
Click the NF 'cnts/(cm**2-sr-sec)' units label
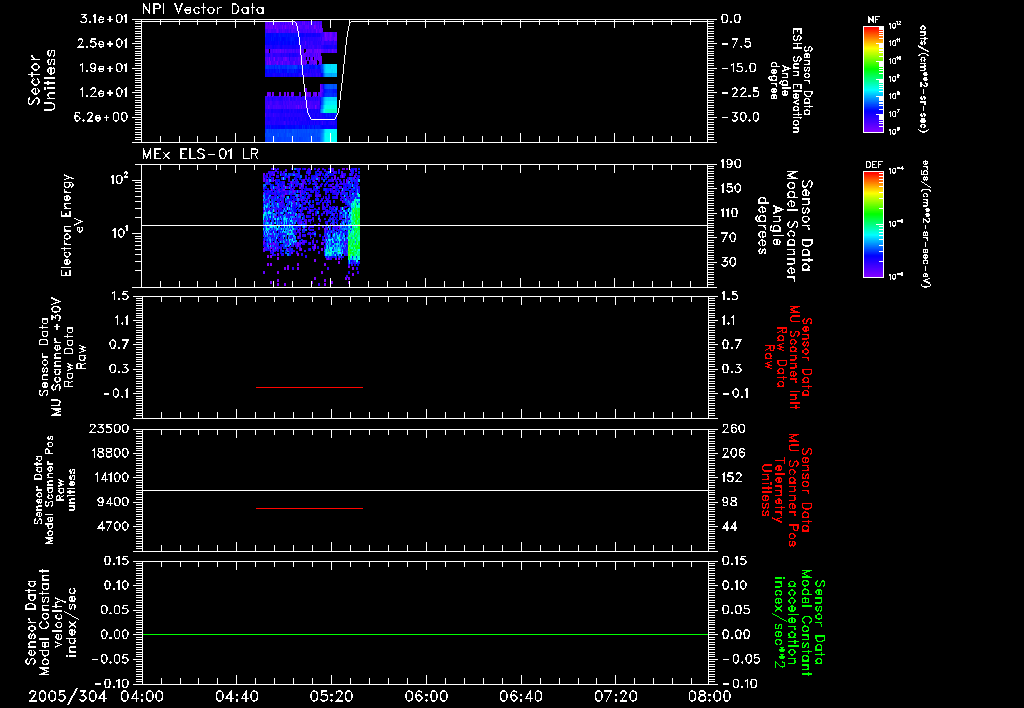click(x=923, y=78)
